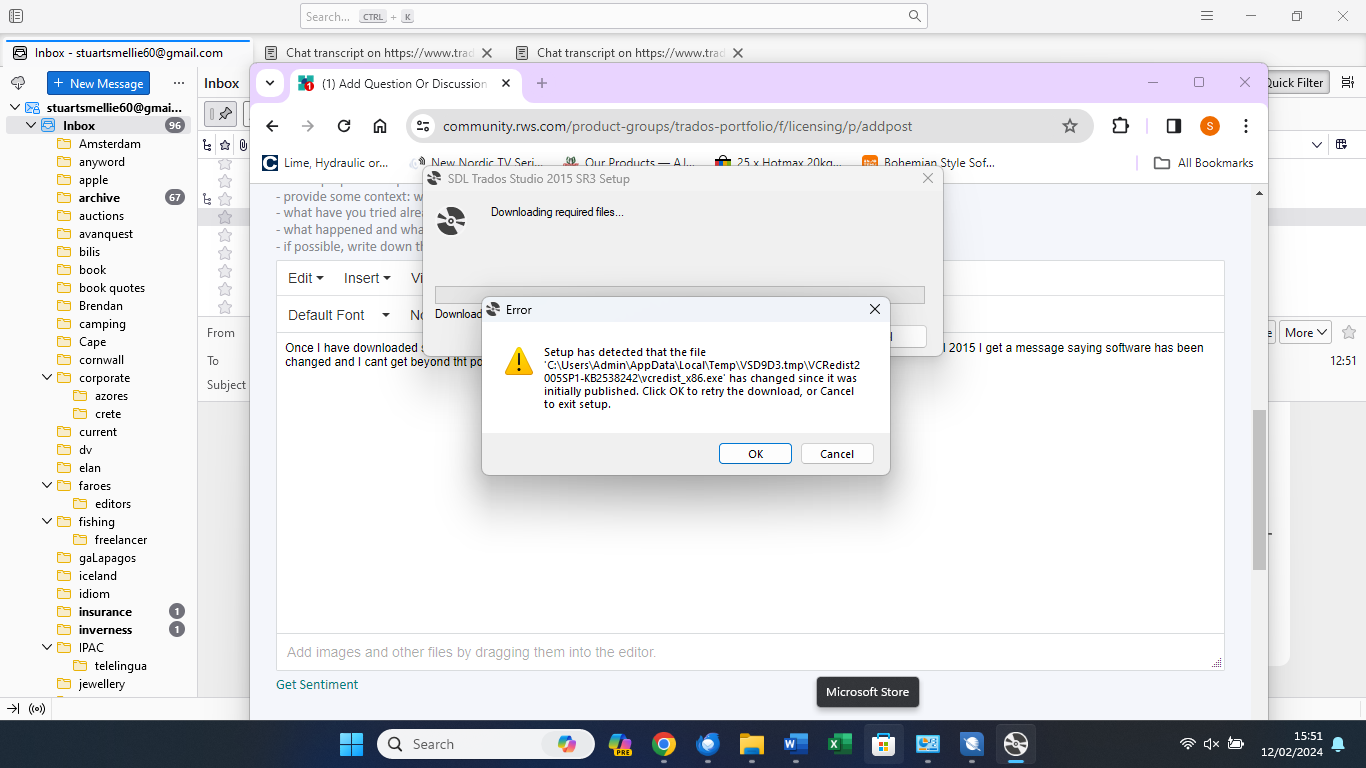Open 'Lime, Hydraulic or...' bookmark
1366x768 pixels.
pos(327,163)
